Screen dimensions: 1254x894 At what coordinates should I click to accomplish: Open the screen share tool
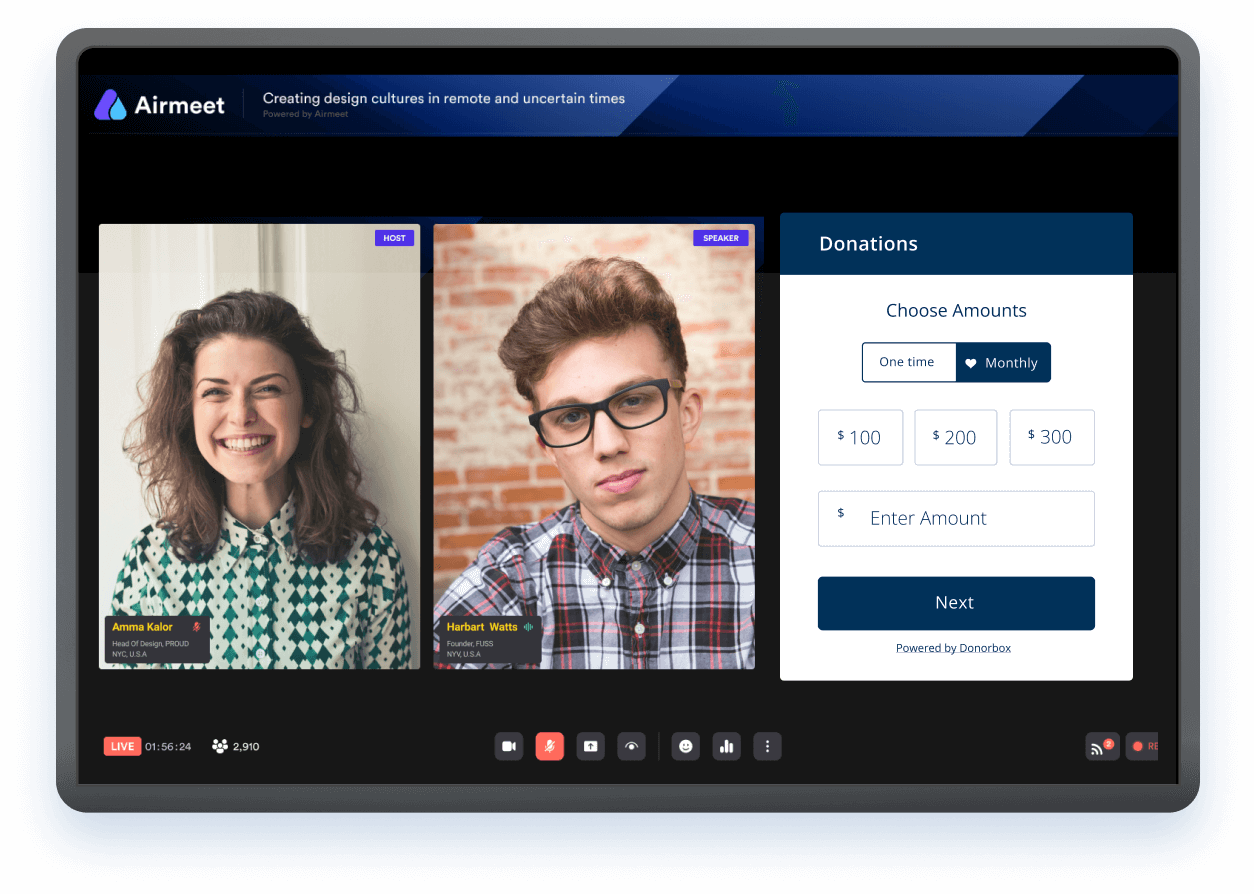(590, 746)
